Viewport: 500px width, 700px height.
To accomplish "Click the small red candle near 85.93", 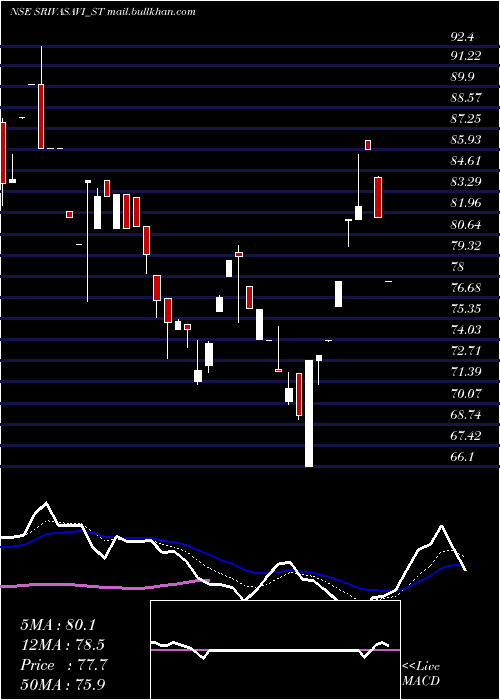I will pos(368,145).
